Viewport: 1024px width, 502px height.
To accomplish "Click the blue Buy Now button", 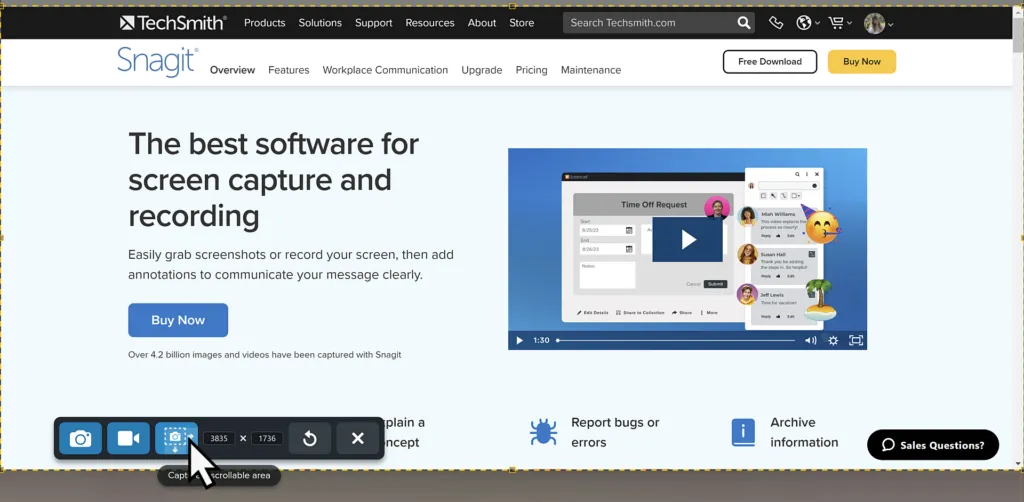I will 178,320.
